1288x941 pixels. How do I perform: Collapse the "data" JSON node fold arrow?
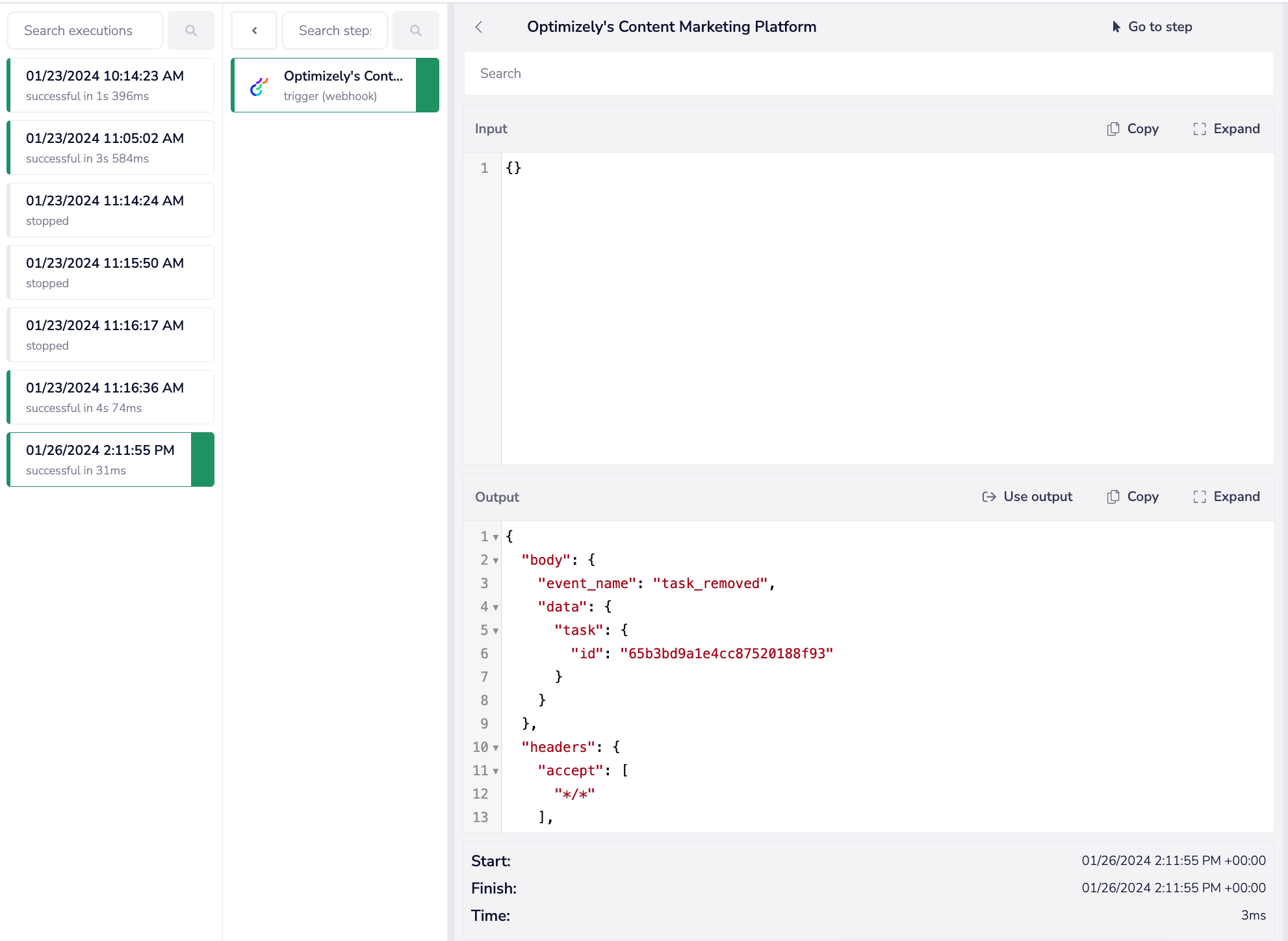click(495, 608)
